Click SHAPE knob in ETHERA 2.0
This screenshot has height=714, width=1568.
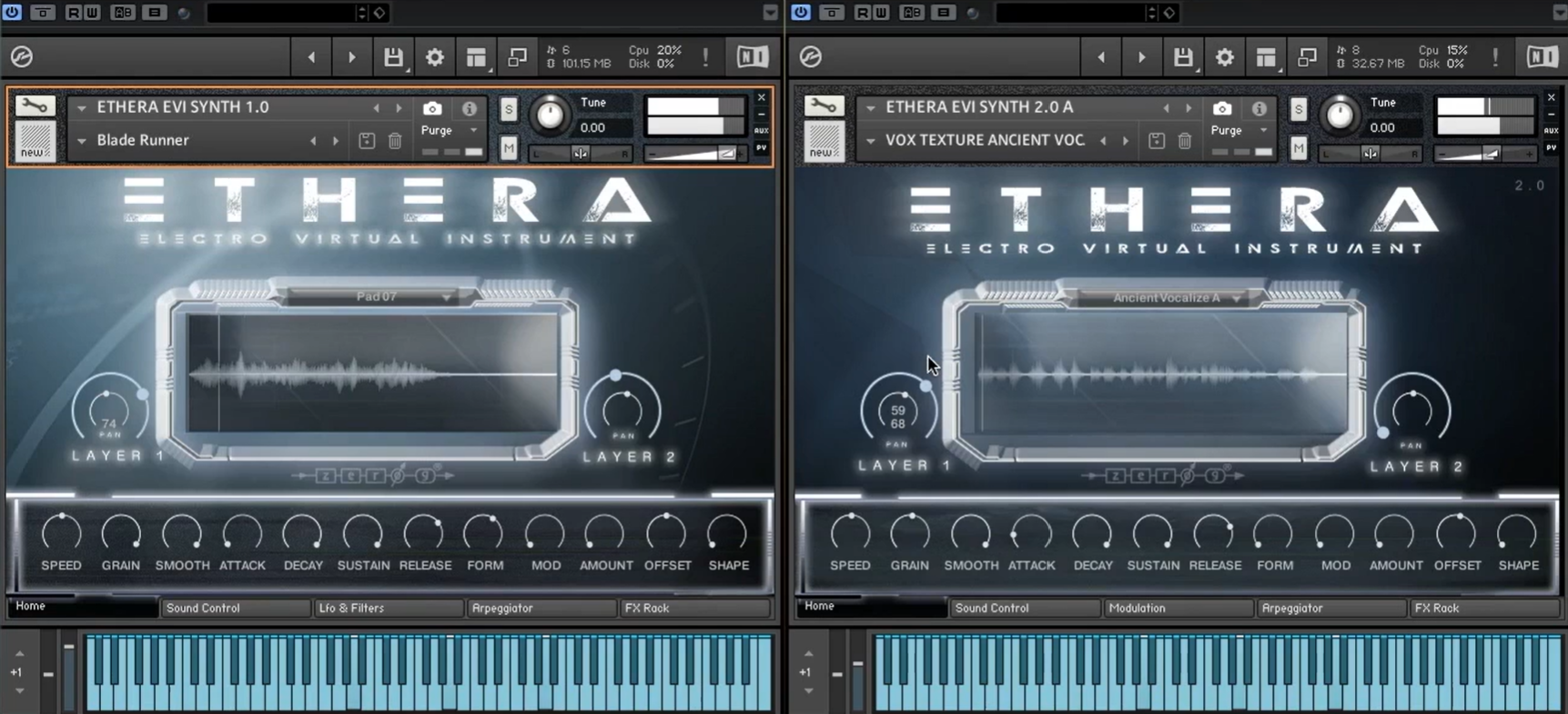(x=1517, y=534)
